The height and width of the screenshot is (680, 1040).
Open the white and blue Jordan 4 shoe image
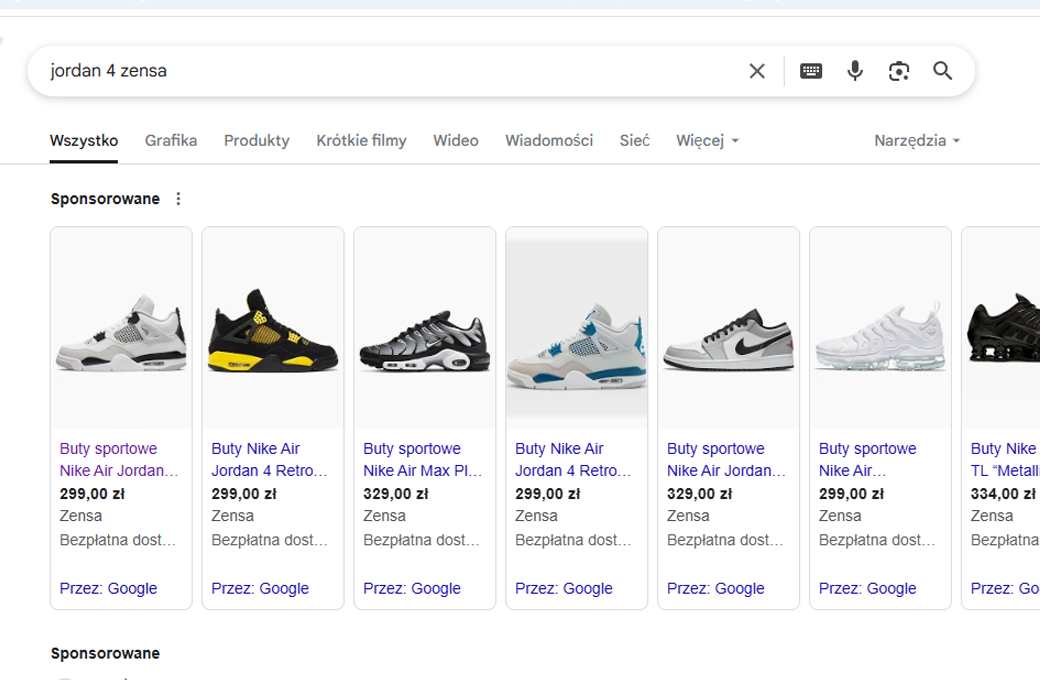tap(577, 328)
